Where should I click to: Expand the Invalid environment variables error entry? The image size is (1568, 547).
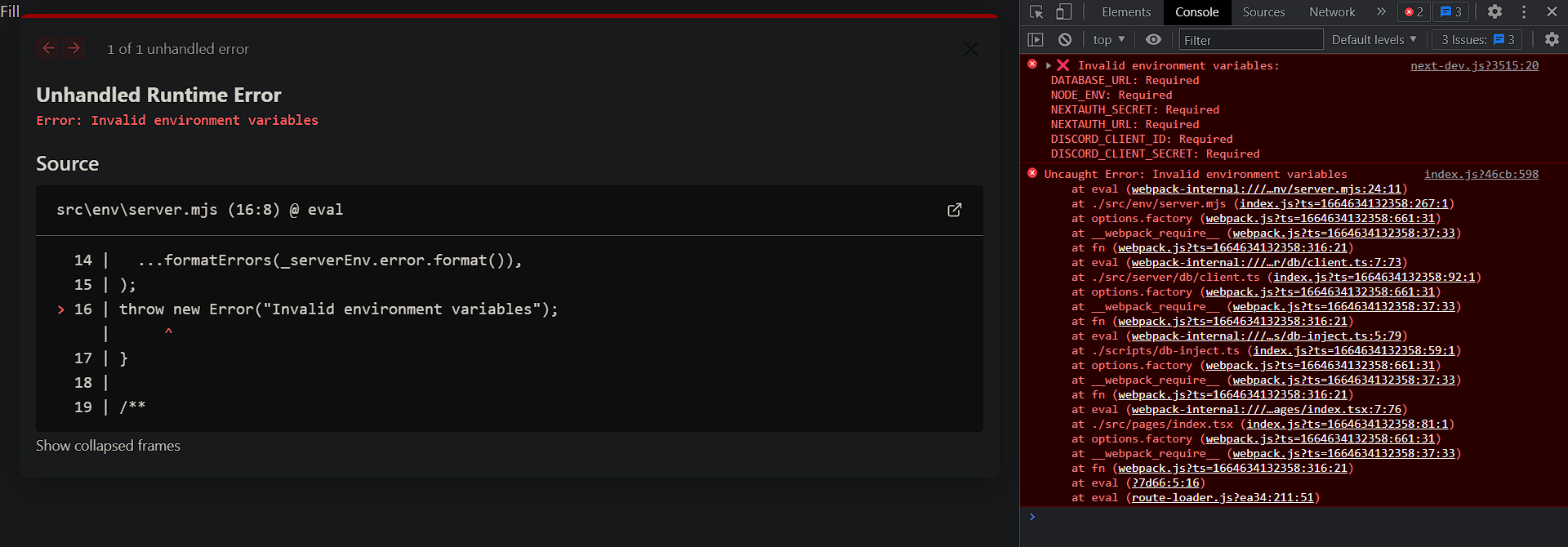pyautogui.click(x=1049, y=64)
